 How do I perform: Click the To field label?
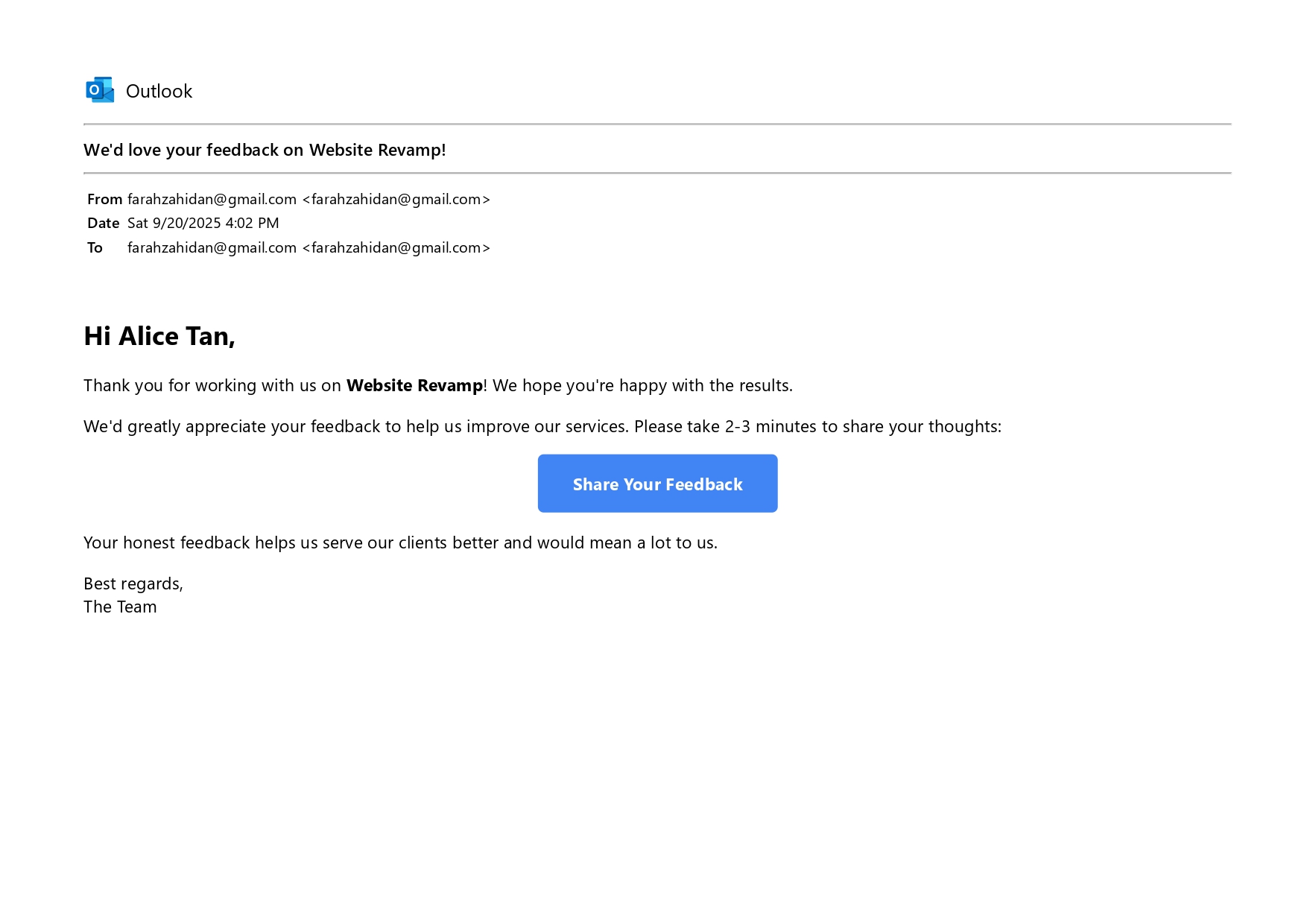[95, 247]
